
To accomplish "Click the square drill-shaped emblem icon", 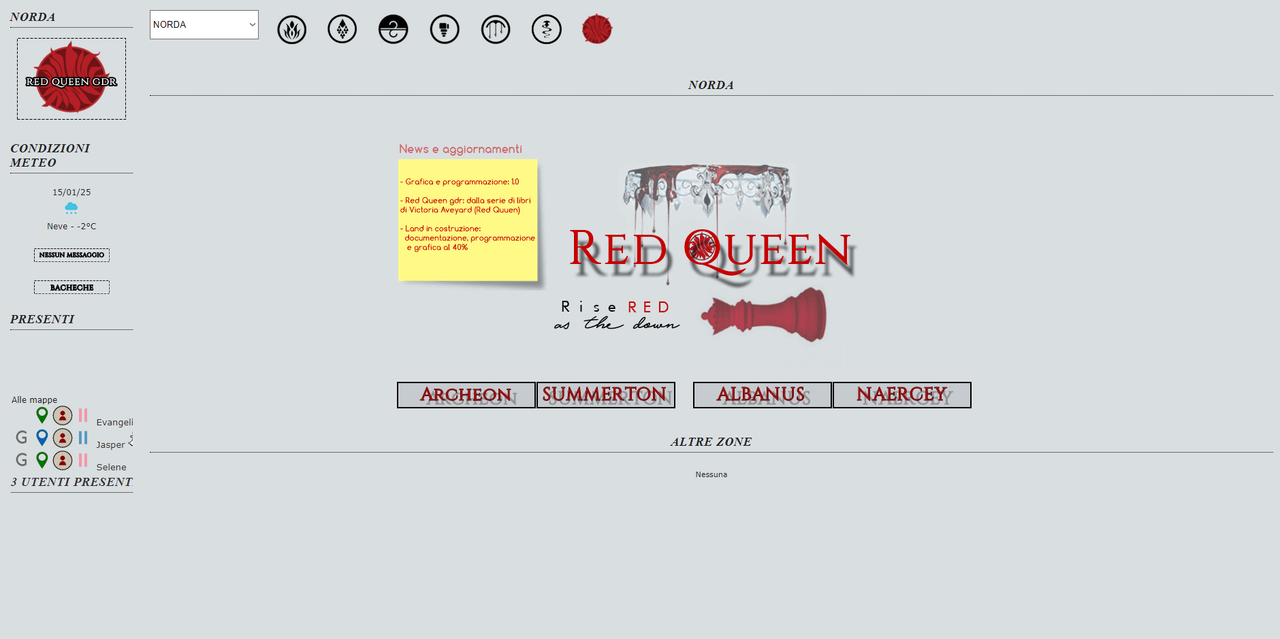I will click(x=444, y=30).
